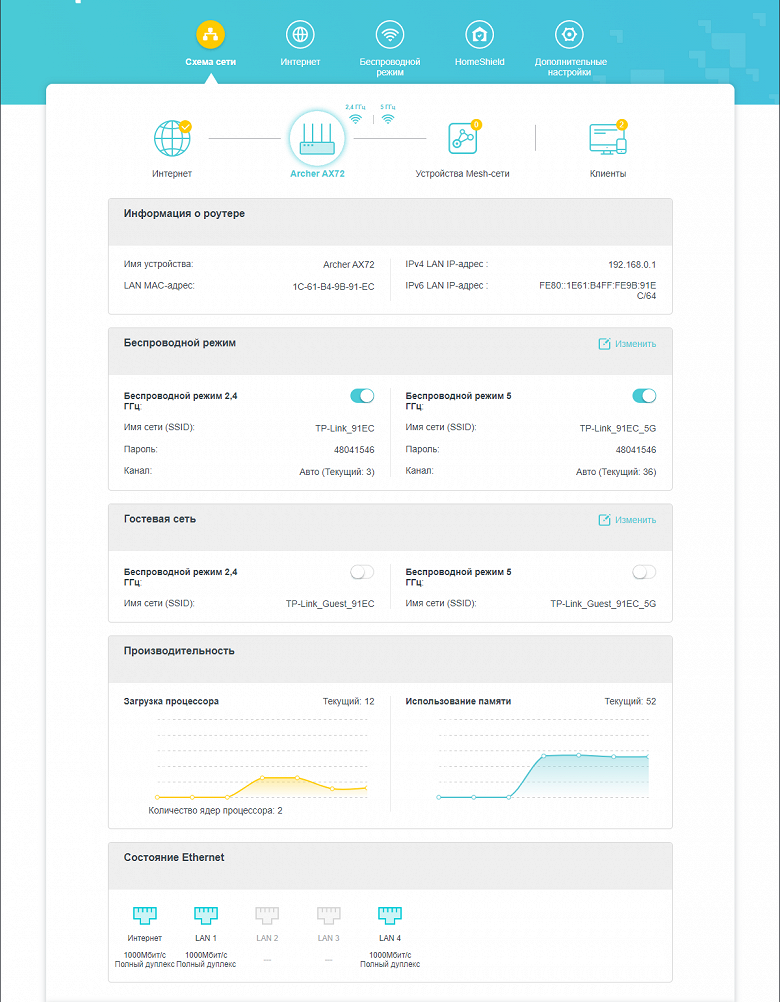Select the Archer AX72 router icon
Viewport: 780px width, 1002px height.
[x=317, y=139]
